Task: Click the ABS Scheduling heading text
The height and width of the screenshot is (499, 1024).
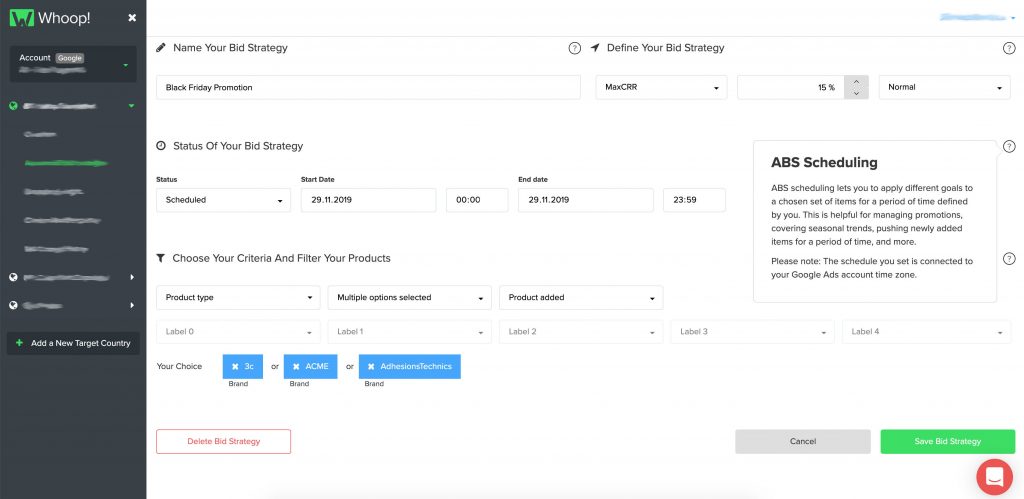Action: tap(824, 163)
